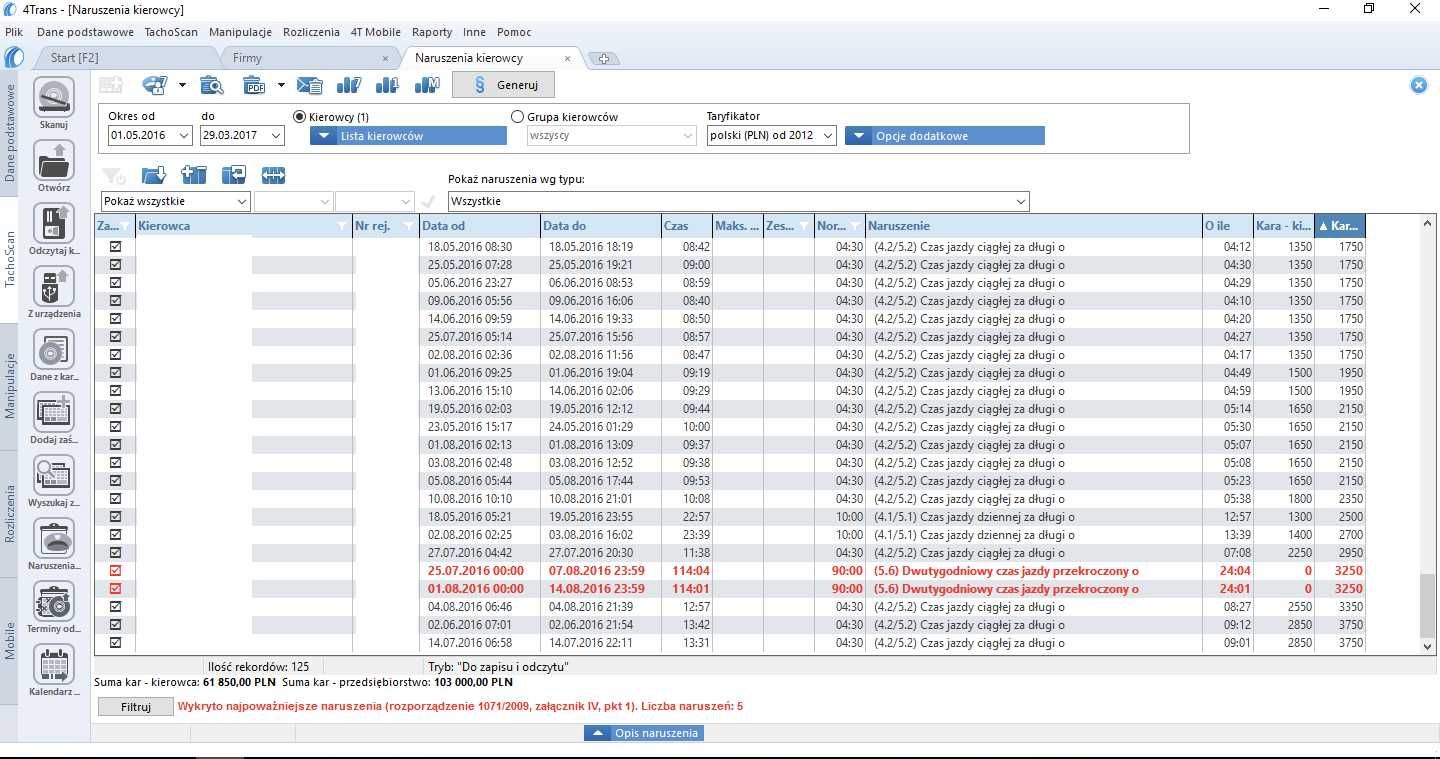1440x759 pixels.
Task: Sort by the Data od column header
Action: pyautogui.click(x=480, y=225)
